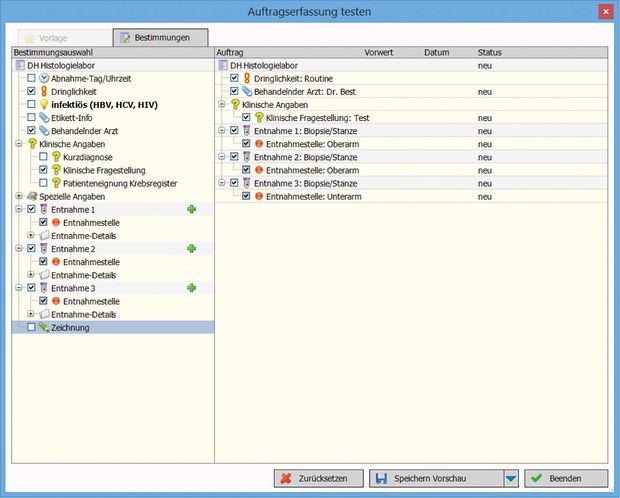620x498 pixels.
Task: Click the pencil icon next to Zeichnung
Action: tap(44, 327)
